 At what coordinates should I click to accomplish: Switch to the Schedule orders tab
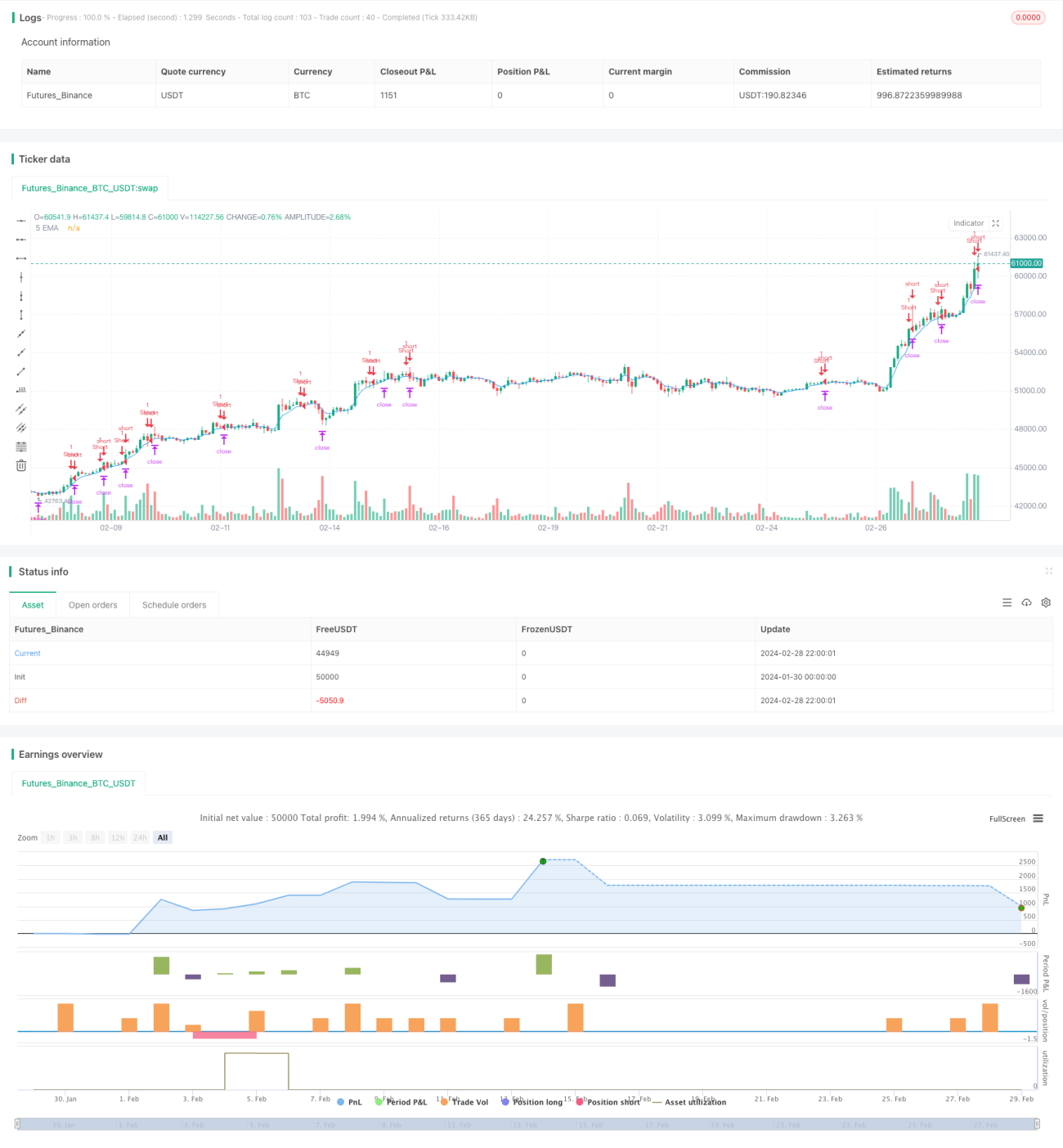(174, 605)
